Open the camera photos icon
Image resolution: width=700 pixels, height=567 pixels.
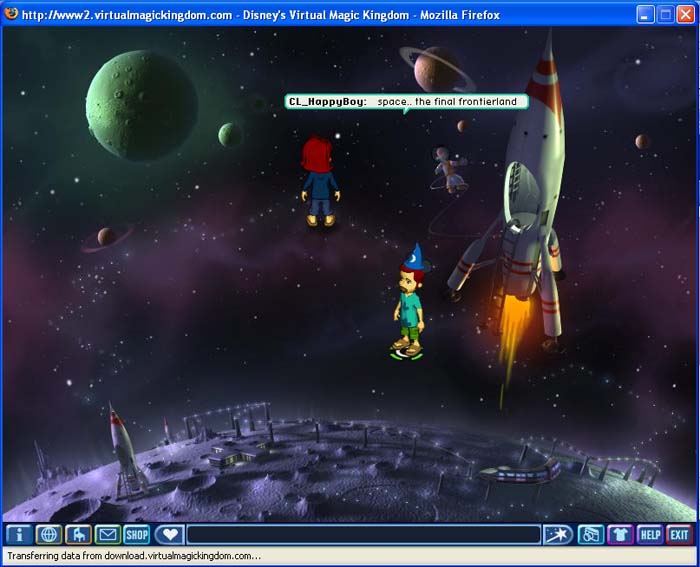coord(591,534)
